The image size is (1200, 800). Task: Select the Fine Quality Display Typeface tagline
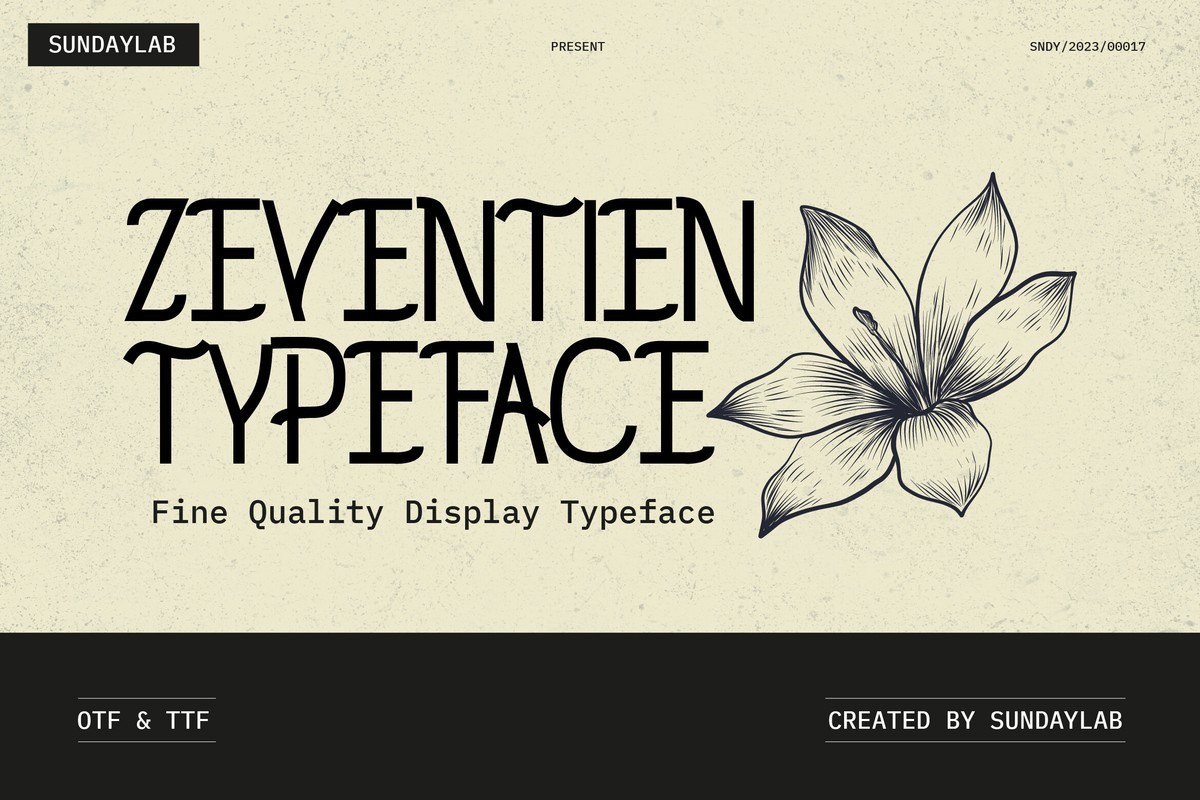pos(435,513)
